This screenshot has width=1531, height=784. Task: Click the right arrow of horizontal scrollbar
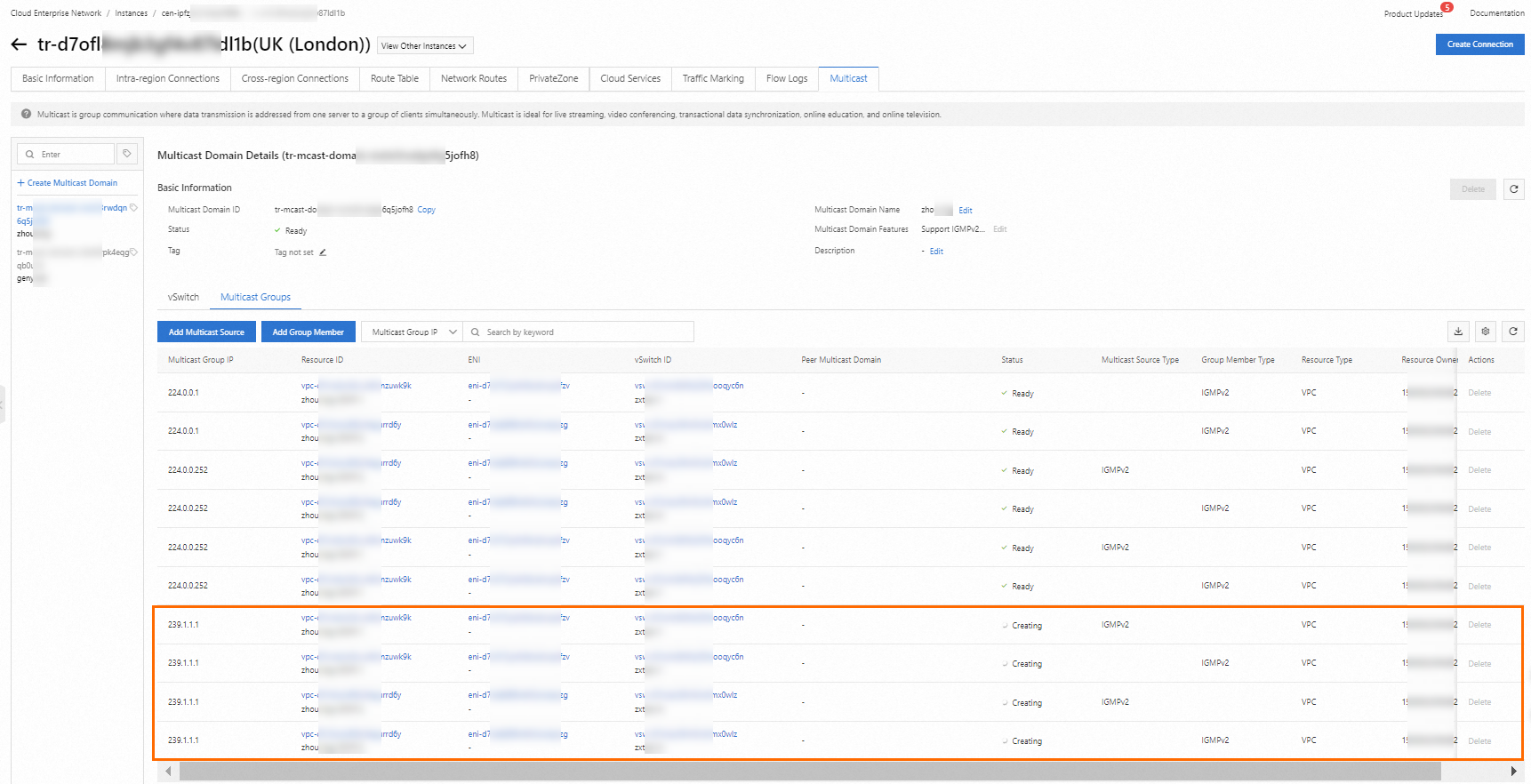pos(1513,772)
